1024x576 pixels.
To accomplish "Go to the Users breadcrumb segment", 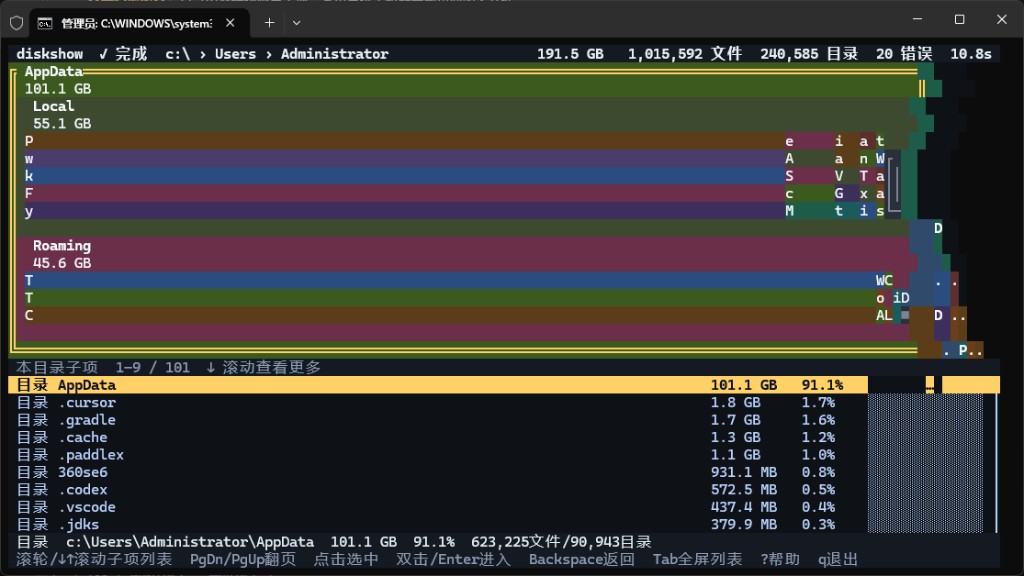I will click(235, 54).
